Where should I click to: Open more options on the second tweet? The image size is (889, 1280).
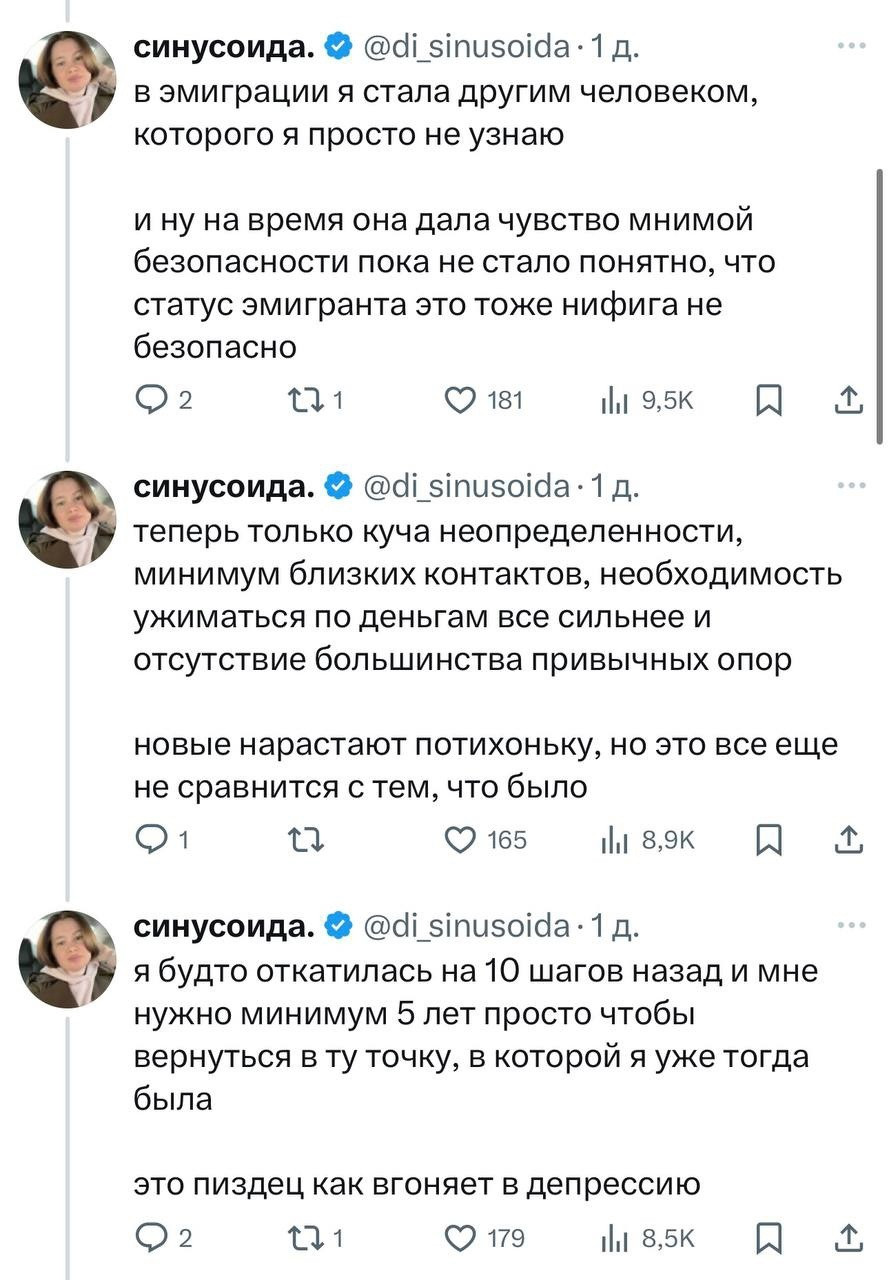(851, 486)
